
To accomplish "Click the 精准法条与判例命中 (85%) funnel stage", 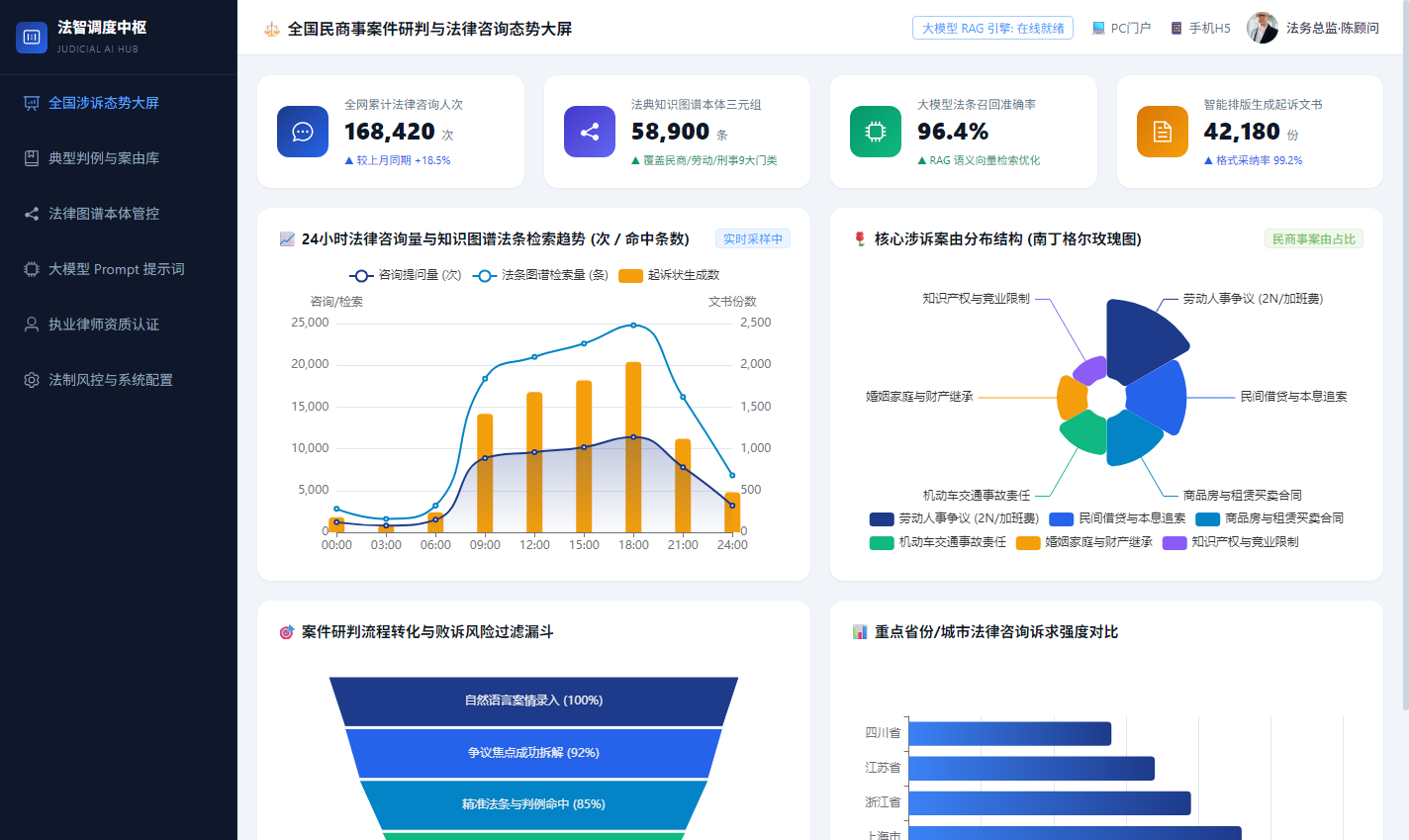I will coord(534,805).
